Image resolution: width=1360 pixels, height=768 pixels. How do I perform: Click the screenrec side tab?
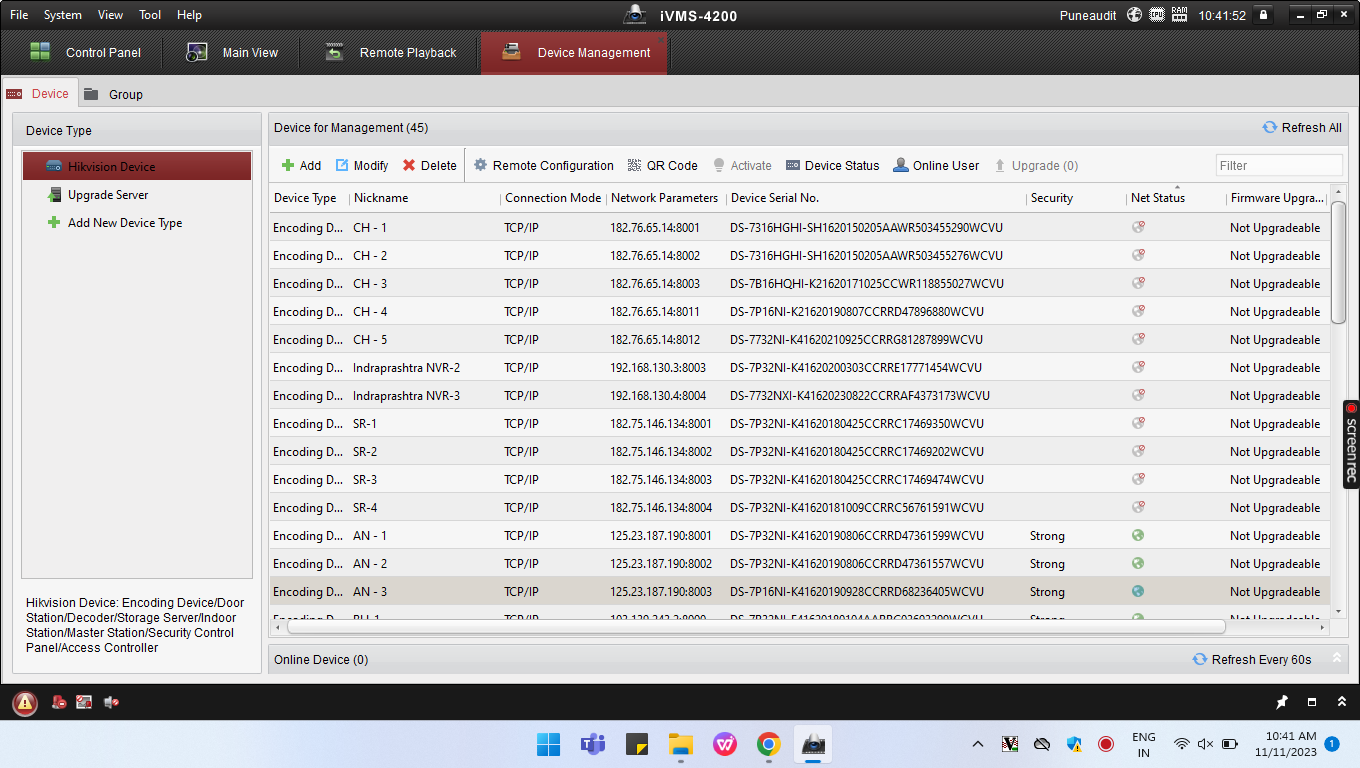(x=1351, y=444)
